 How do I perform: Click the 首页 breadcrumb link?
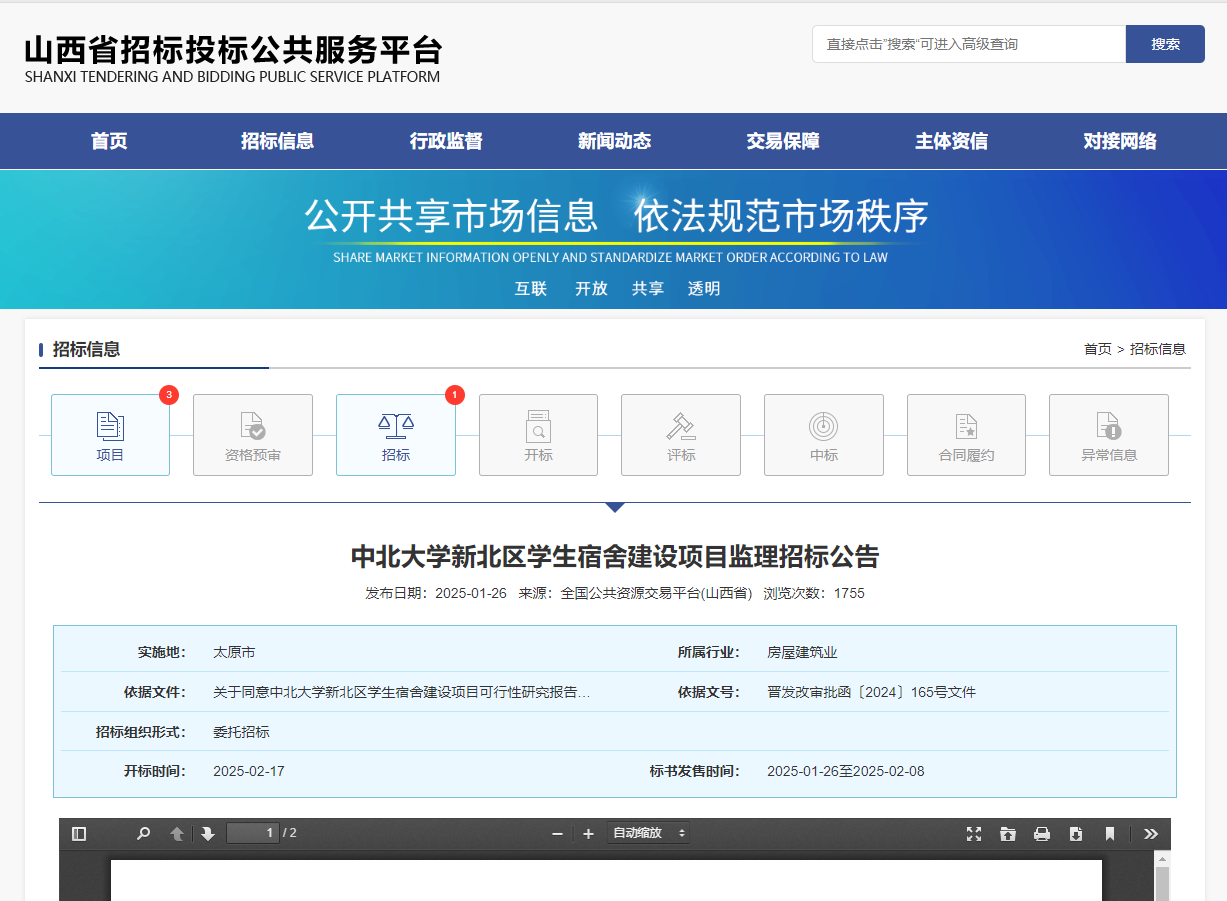pos(1097,349)
